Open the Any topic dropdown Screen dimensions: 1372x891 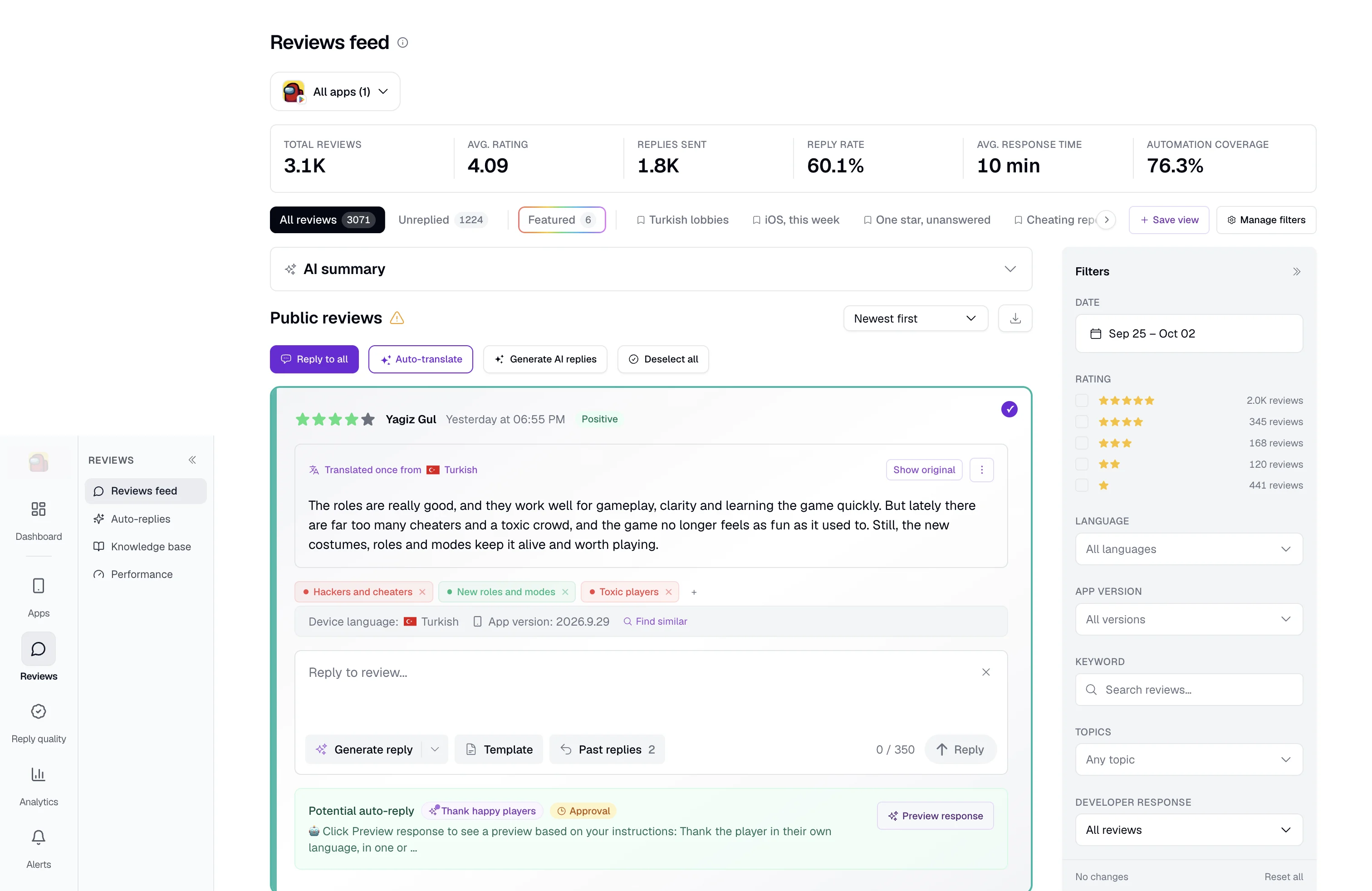coord(1188,759)
